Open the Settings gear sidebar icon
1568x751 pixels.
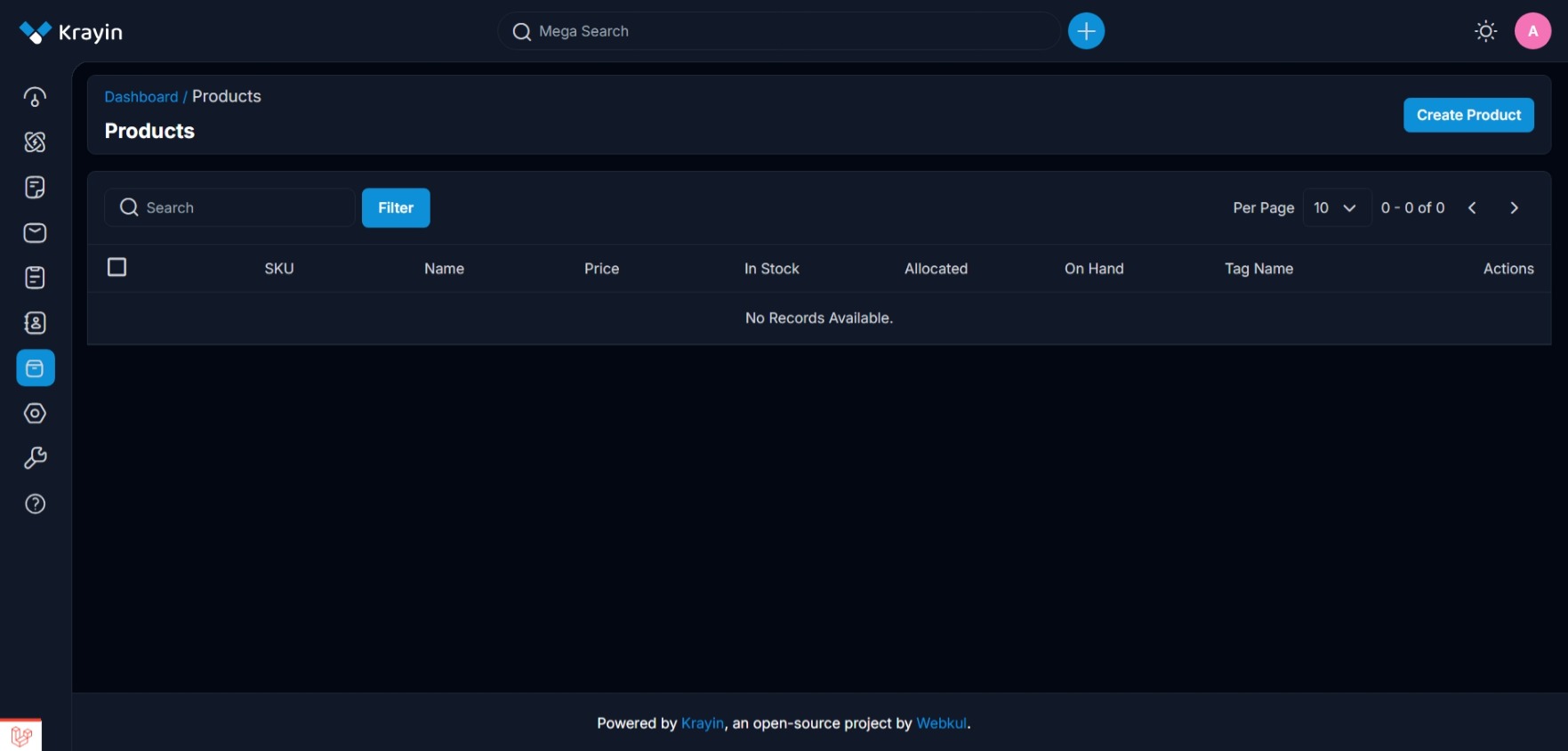pyautogui.click(x=35, y=414)
